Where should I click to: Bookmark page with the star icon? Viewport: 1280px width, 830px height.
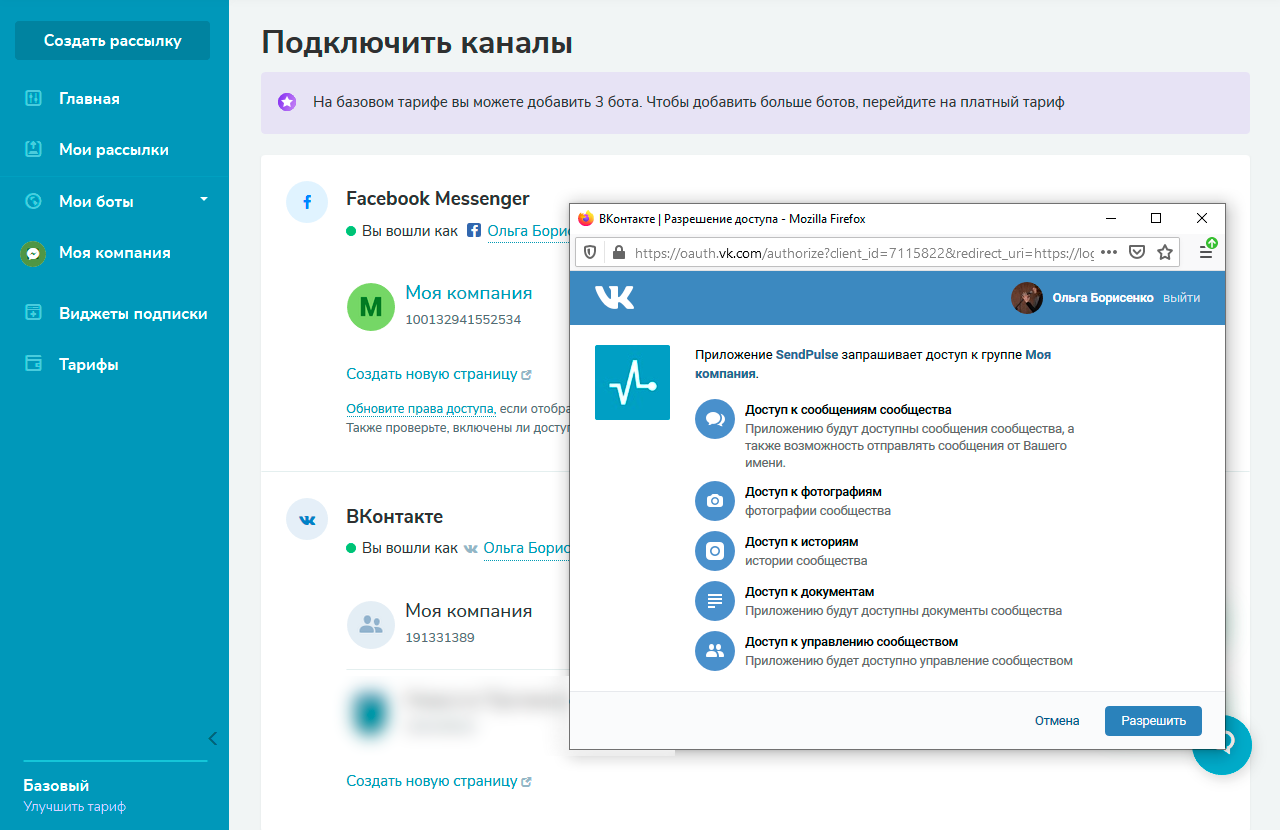1165,253
